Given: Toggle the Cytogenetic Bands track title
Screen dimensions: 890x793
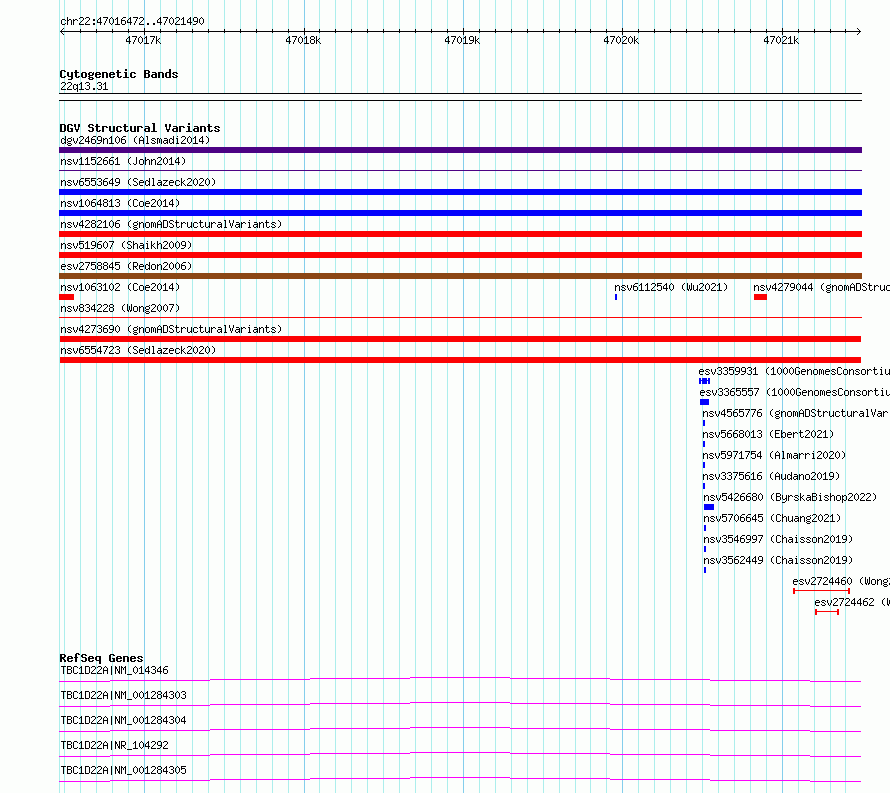Looking at the screenshot, I should pyautogui.click(x=119, y=74).
